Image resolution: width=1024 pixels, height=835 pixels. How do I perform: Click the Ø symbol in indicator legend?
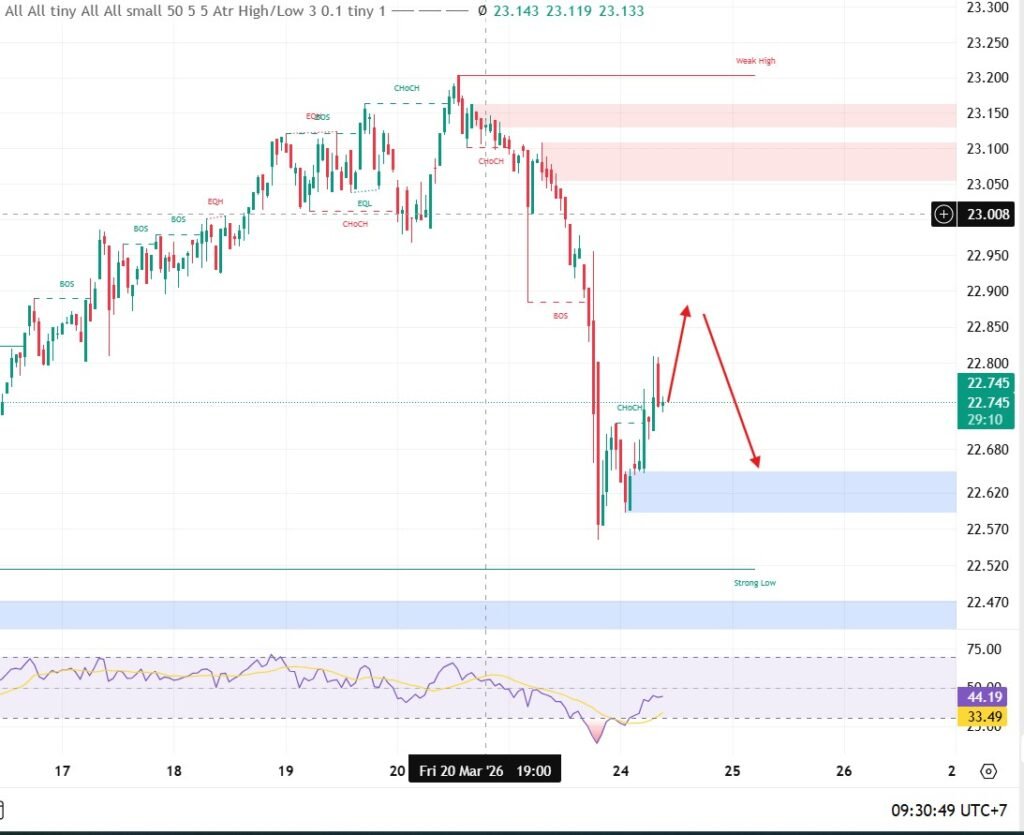(x=482, y=10)
